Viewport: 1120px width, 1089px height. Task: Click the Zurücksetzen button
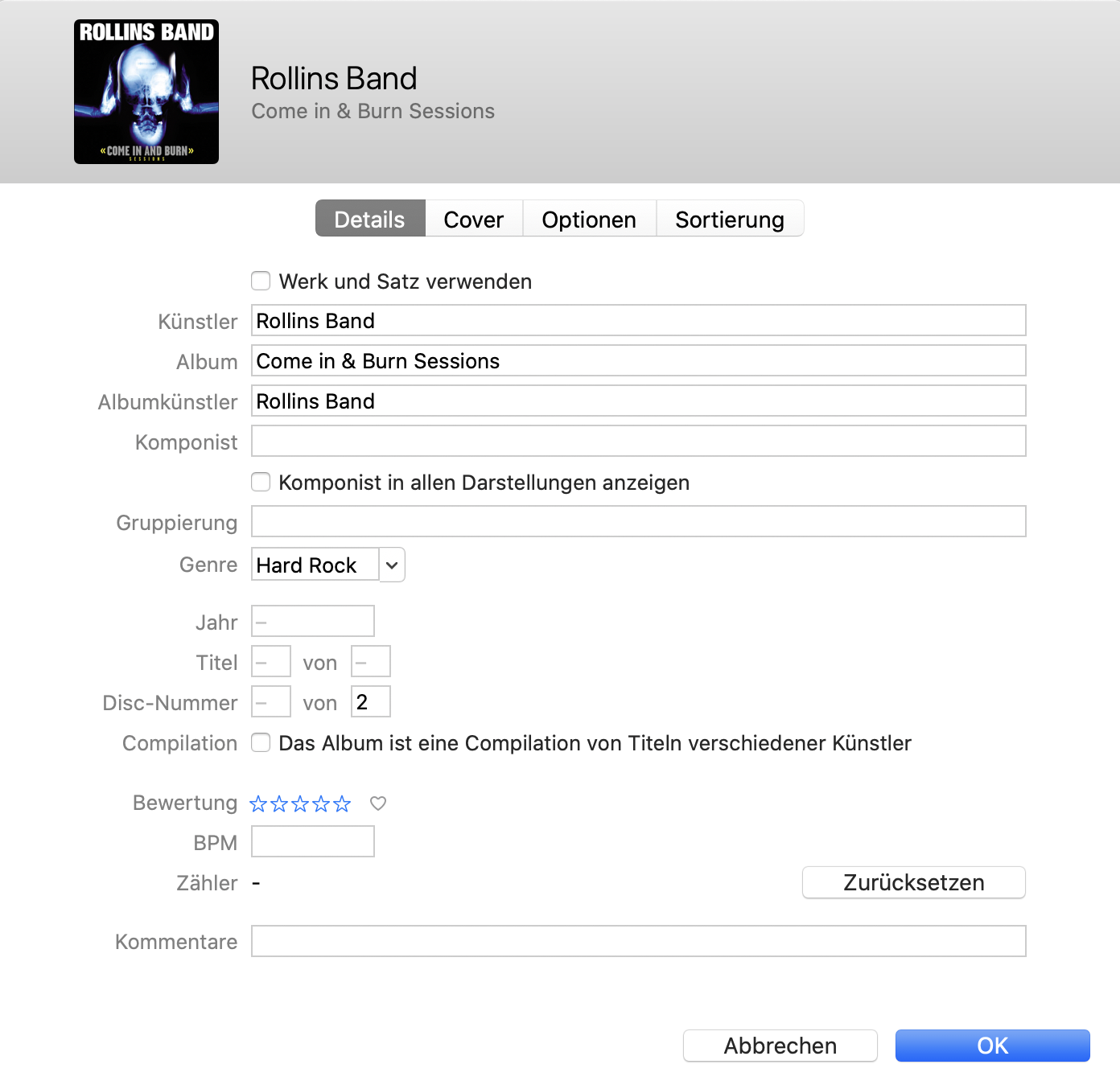914,882
